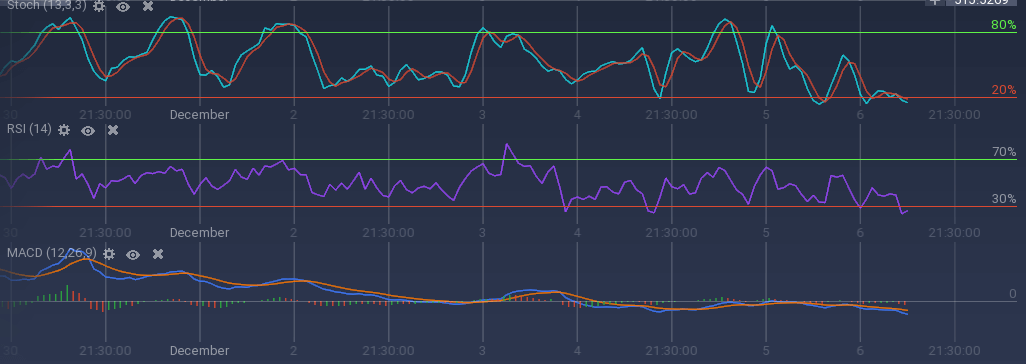Open MACD (12,26,9) settings gear
Image resolution: width=1026 pixels, height=364 pixels.
109,253
